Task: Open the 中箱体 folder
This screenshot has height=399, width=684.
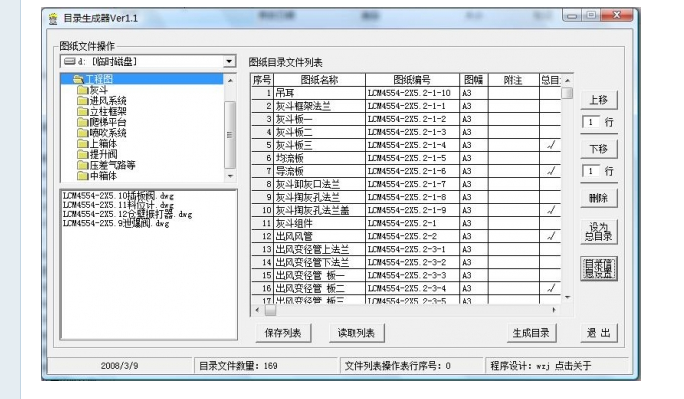Action: tap(103, 176)
